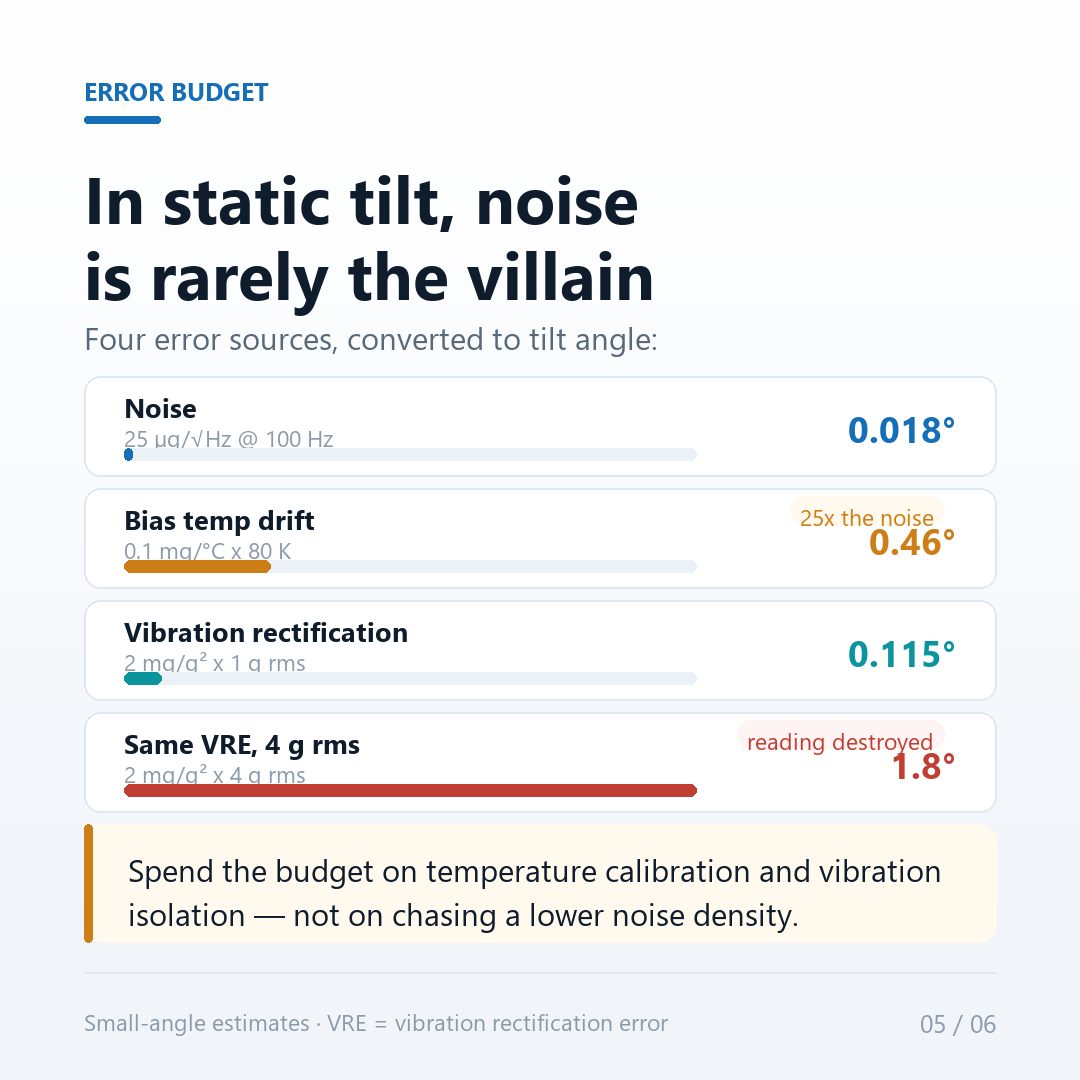Click the main headline about static tilt
Viewport: 1080px width, 1080px height.
(369, 240)
